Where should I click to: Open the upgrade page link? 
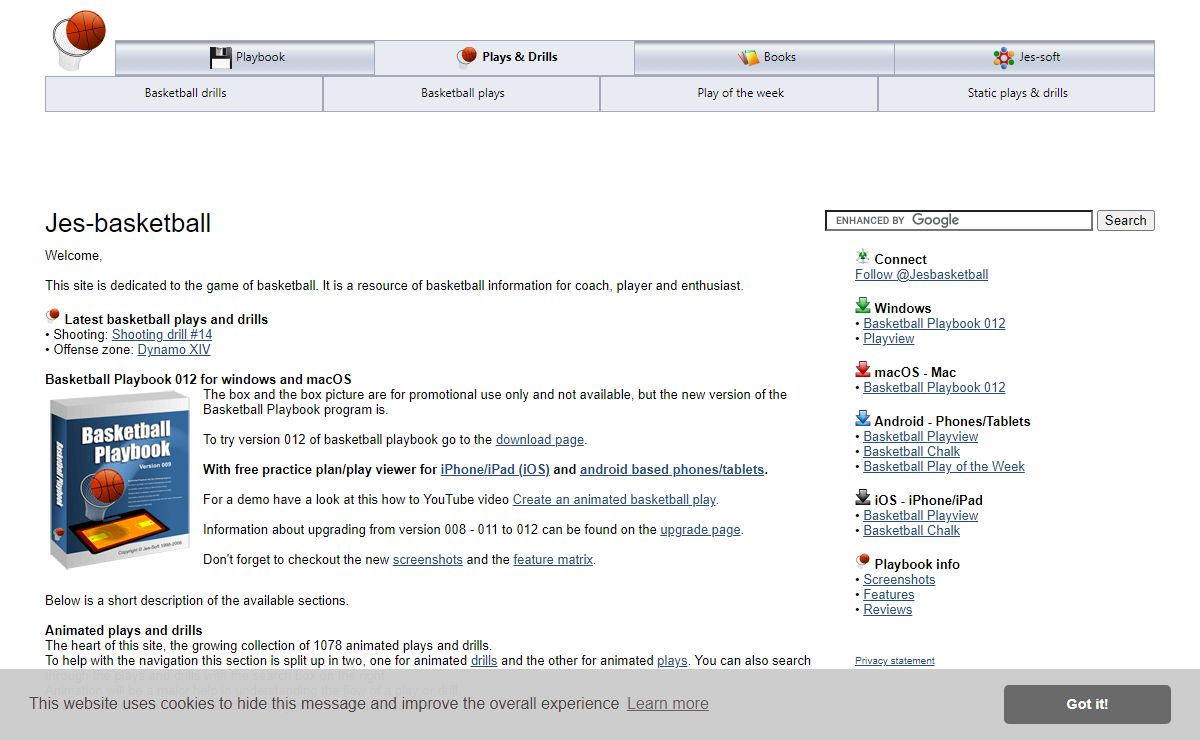coord(700,529)
